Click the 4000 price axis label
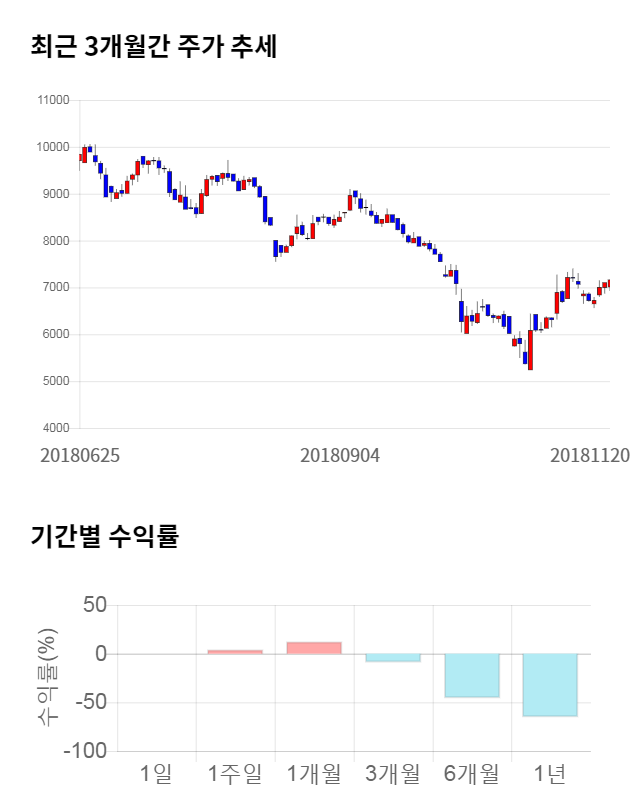 click(55, 428)
